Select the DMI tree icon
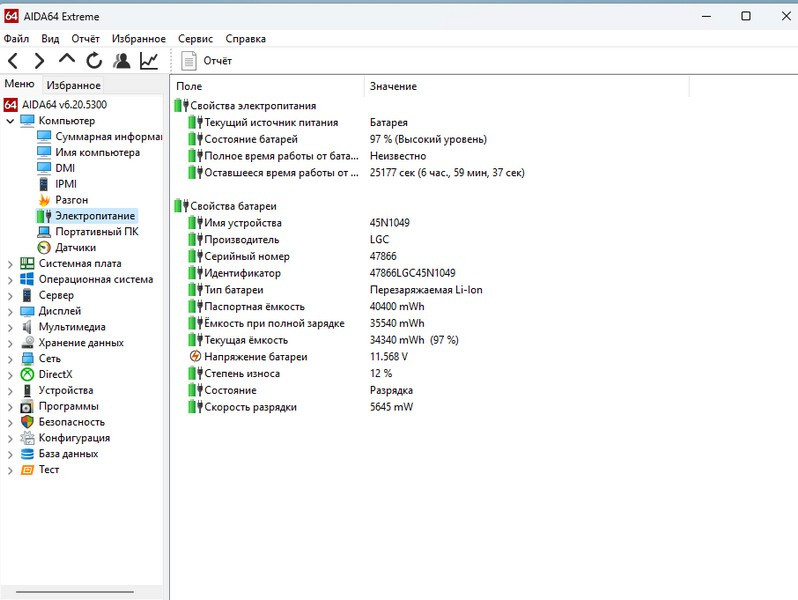Screen dimensions: 798x600 click(x=44, y=168)
